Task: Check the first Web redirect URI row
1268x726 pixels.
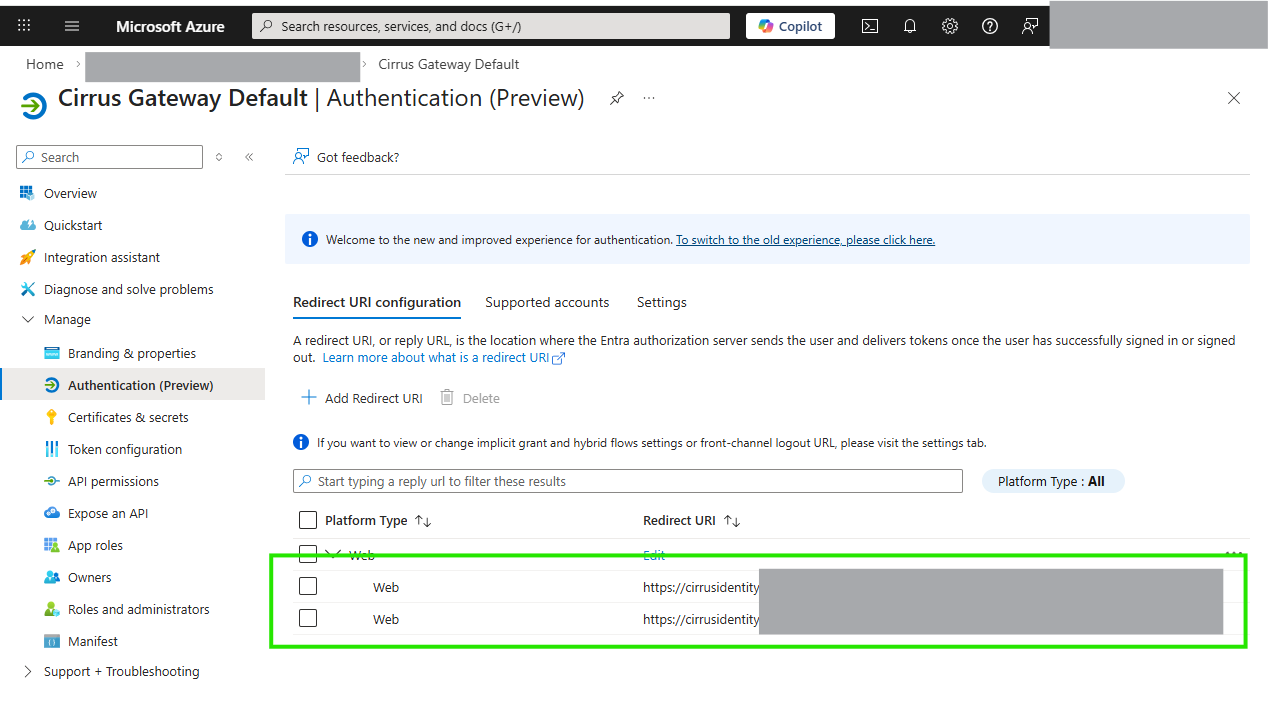Action: (x=308, y=586)
